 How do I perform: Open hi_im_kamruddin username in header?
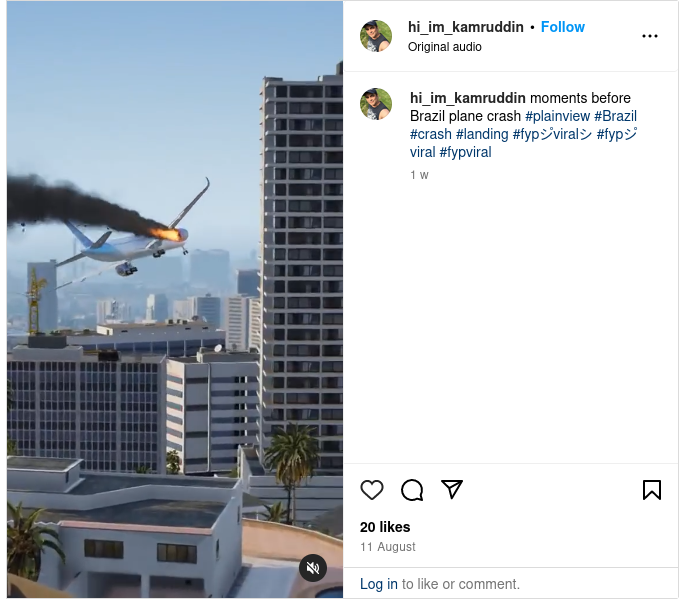pos(465,27)
